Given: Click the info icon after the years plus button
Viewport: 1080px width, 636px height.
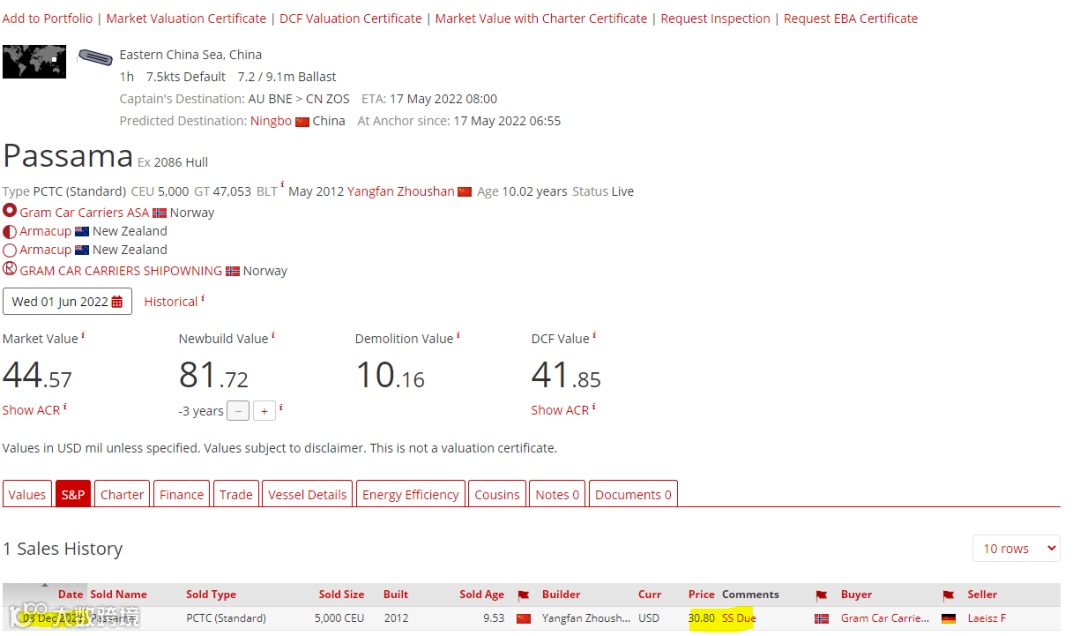Looking at the screenshot, I should 281,407.
